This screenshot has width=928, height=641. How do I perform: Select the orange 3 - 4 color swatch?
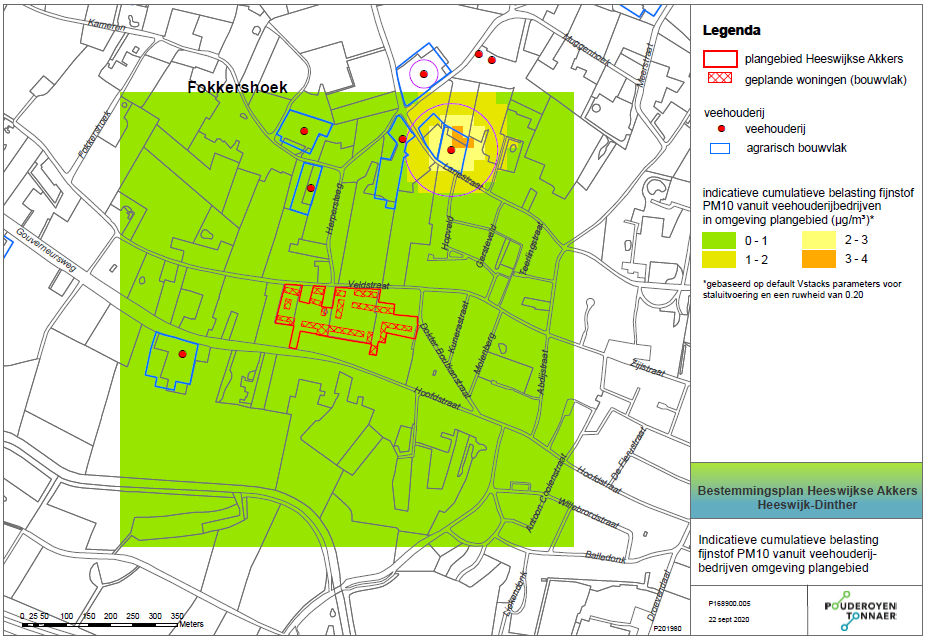(819, 259)
